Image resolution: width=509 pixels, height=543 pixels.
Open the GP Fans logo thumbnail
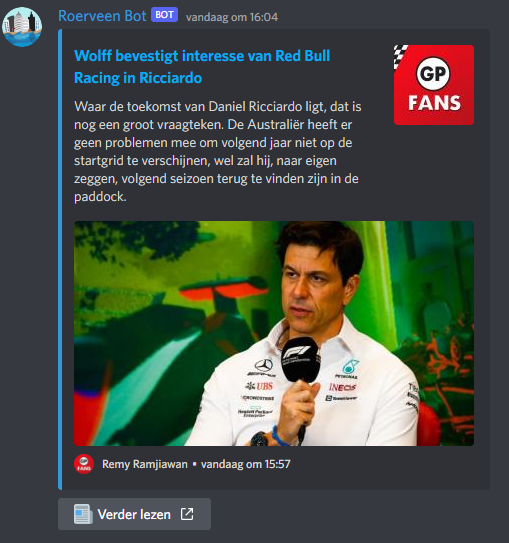434,85
